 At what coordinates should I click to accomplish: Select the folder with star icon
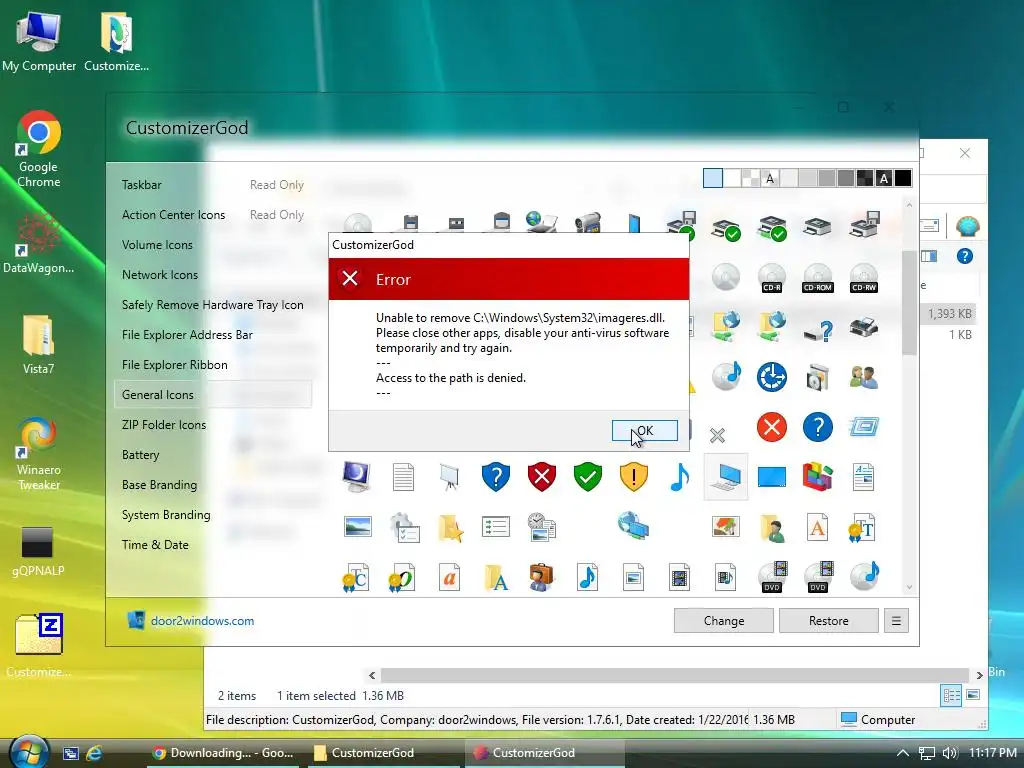click(450, 528)
